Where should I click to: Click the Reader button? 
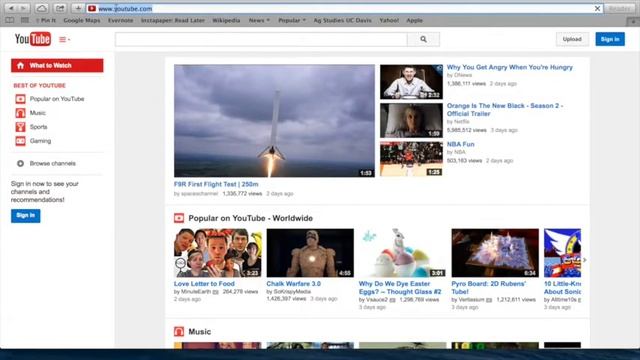coord(619,8)
